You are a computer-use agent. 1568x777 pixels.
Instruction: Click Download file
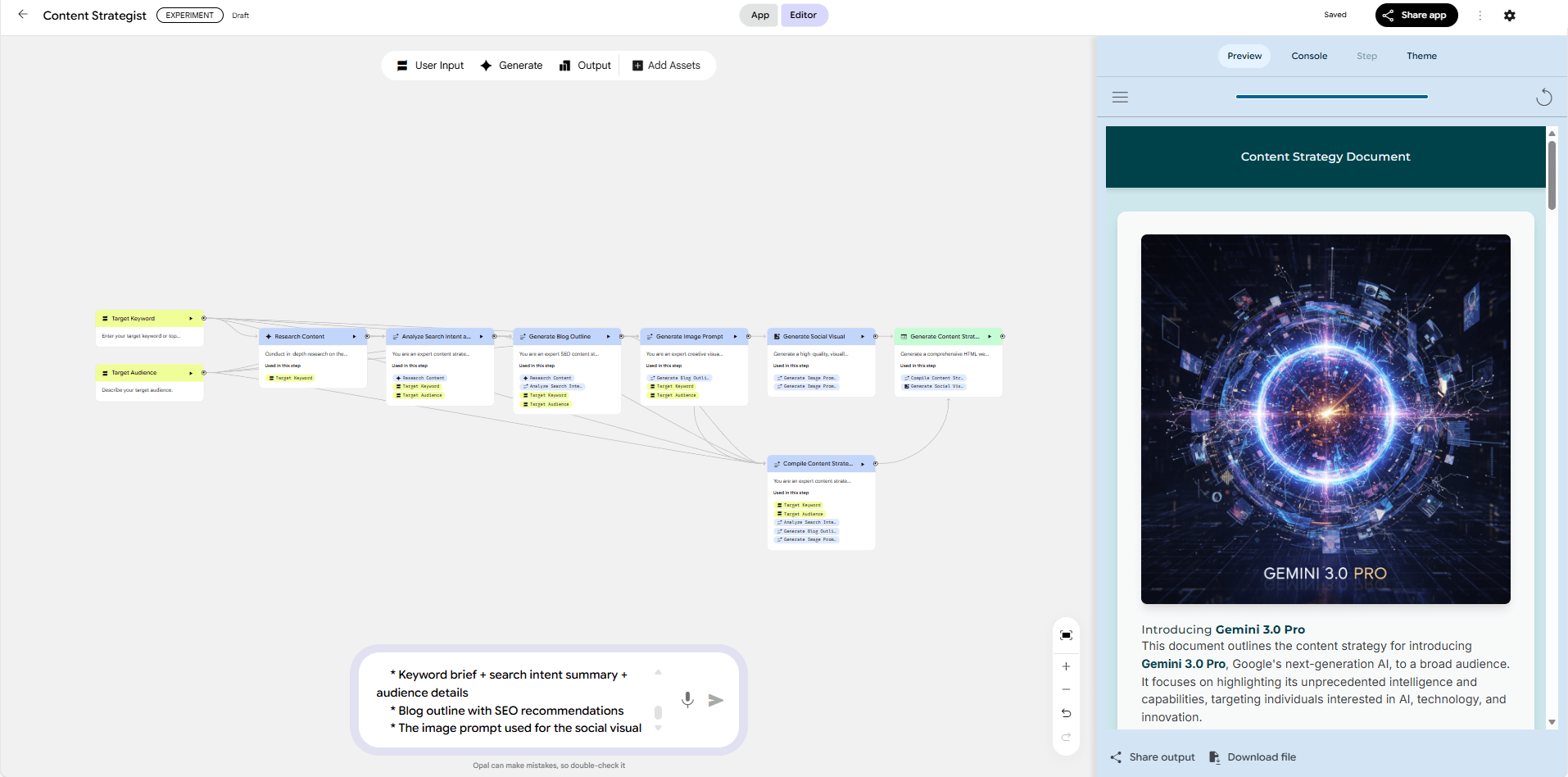click(x=1253, y=757)
